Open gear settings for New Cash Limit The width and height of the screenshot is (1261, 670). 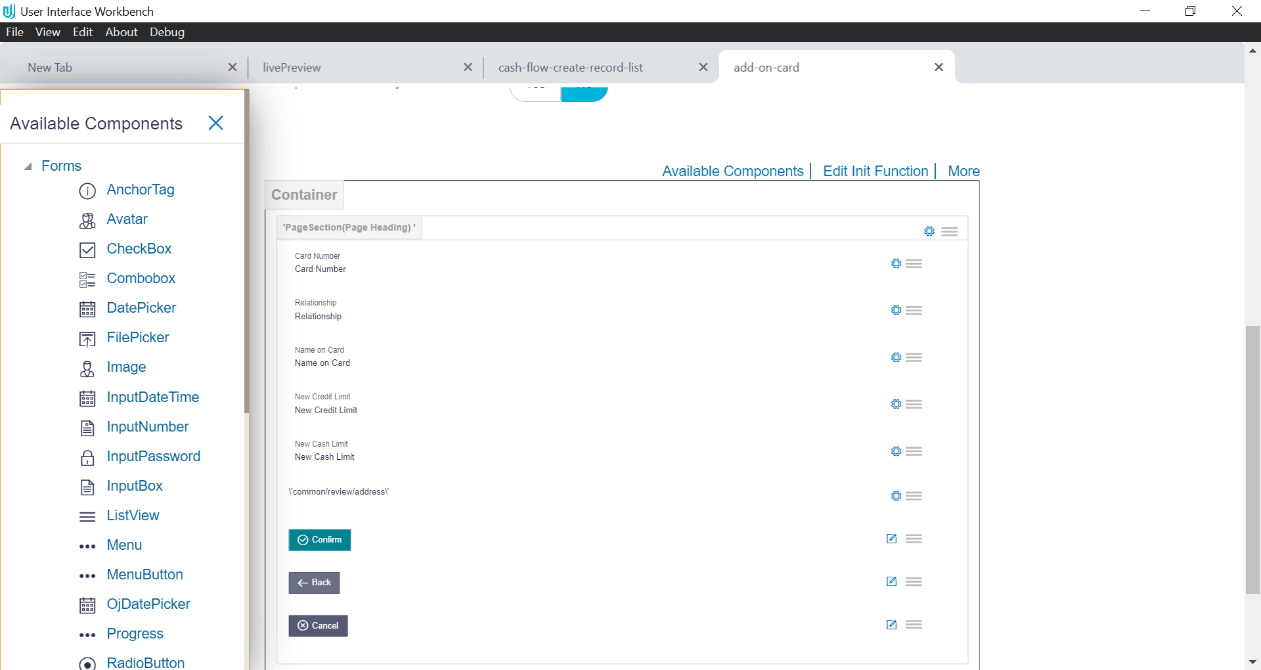895,451
